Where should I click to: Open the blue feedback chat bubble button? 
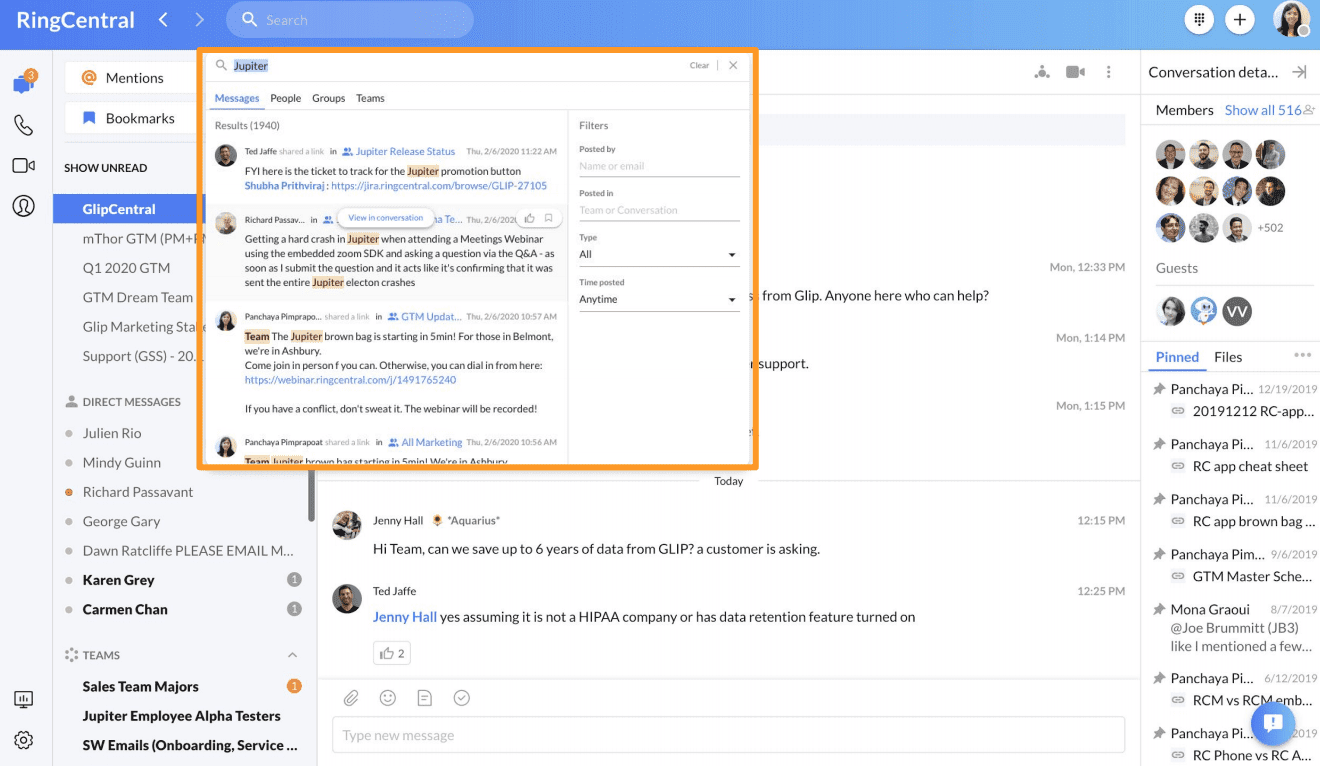point(1272,723)
